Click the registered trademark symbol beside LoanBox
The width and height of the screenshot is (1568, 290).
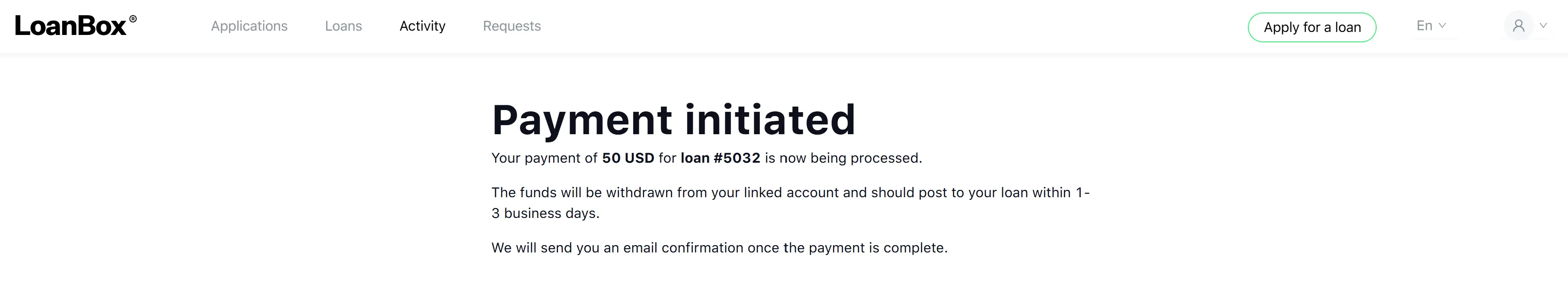coord(133,19)
